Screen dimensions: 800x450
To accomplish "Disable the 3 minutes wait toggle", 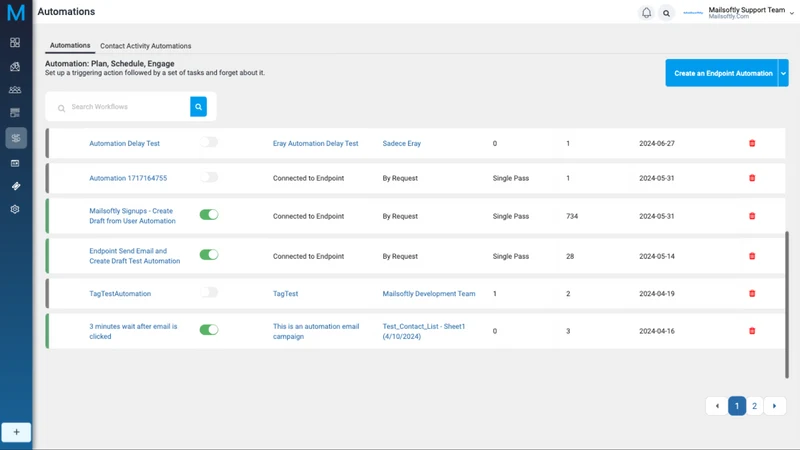I will click(x=209, y=330).
